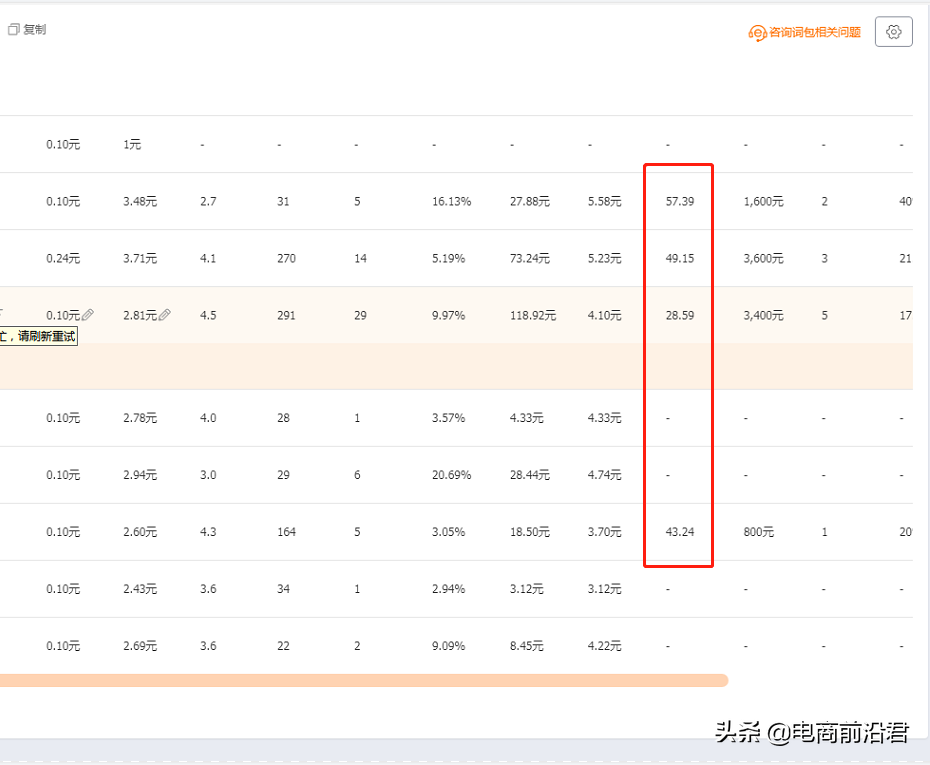Click the 800元 value
This screenshot has height=765, width=930.
(x=759, y=532)
